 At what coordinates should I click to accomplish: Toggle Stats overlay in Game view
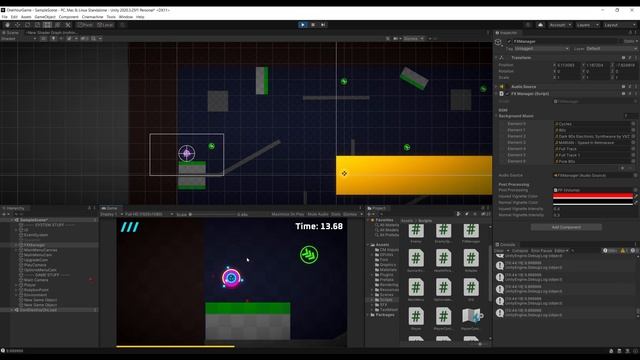[336, 214]
